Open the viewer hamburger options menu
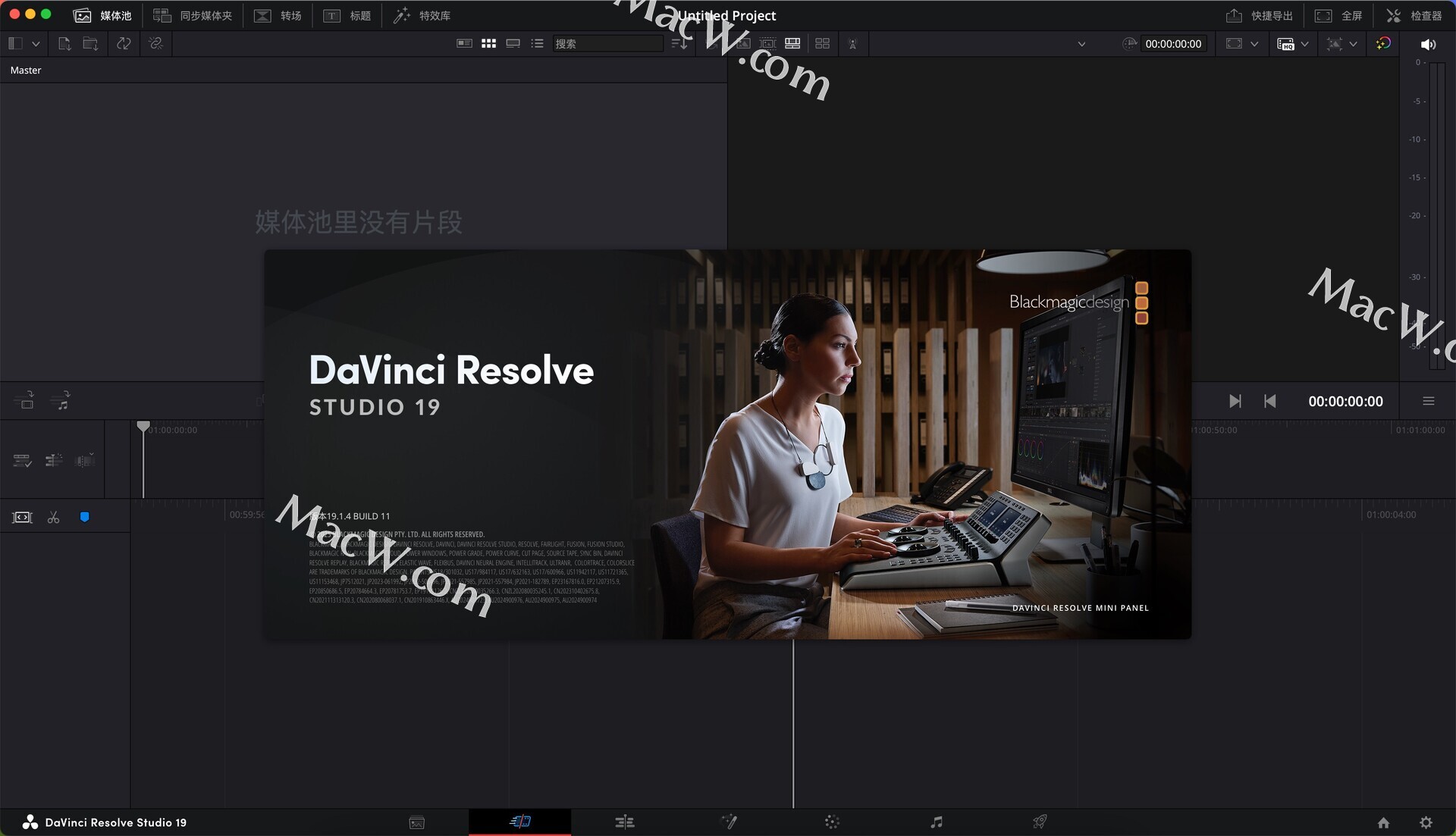Viewport: 1456px width, 836px height. pos(1428,401)
